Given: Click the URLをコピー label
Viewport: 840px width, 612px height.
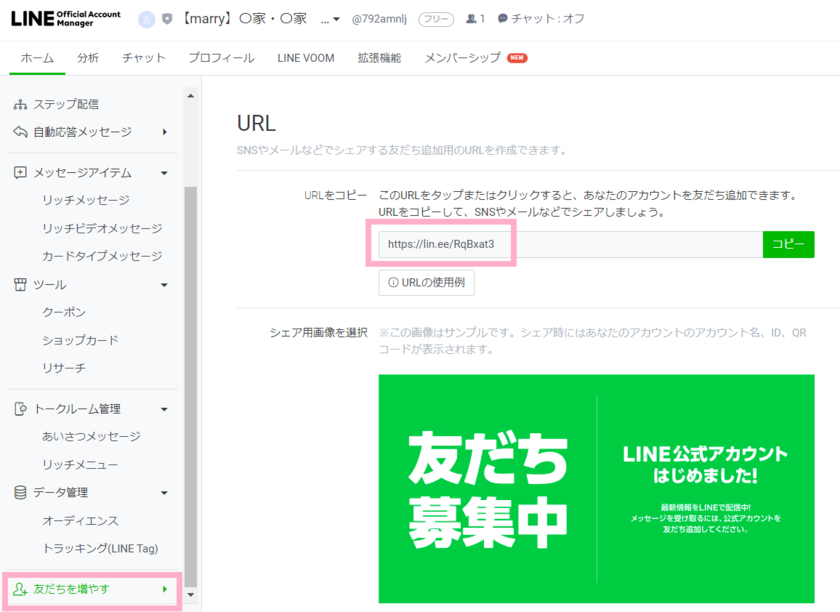Looking at the screenshot, I should pos(336,196).
